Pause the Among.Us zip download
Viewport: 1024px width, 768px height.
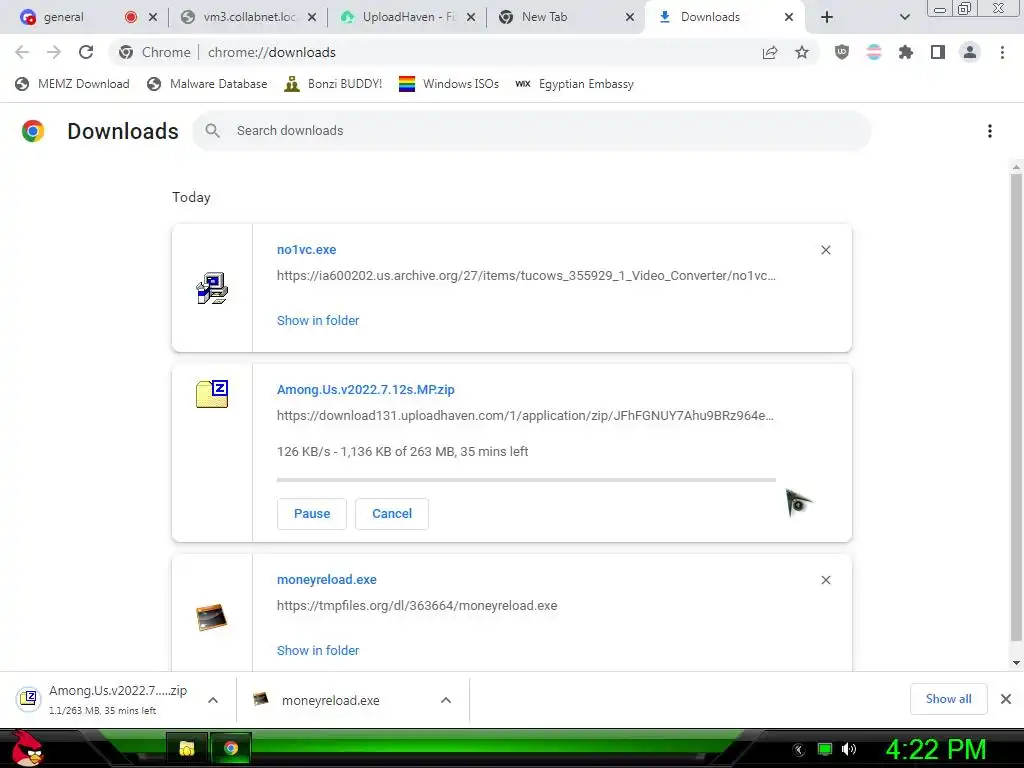(x=312, y=513)
